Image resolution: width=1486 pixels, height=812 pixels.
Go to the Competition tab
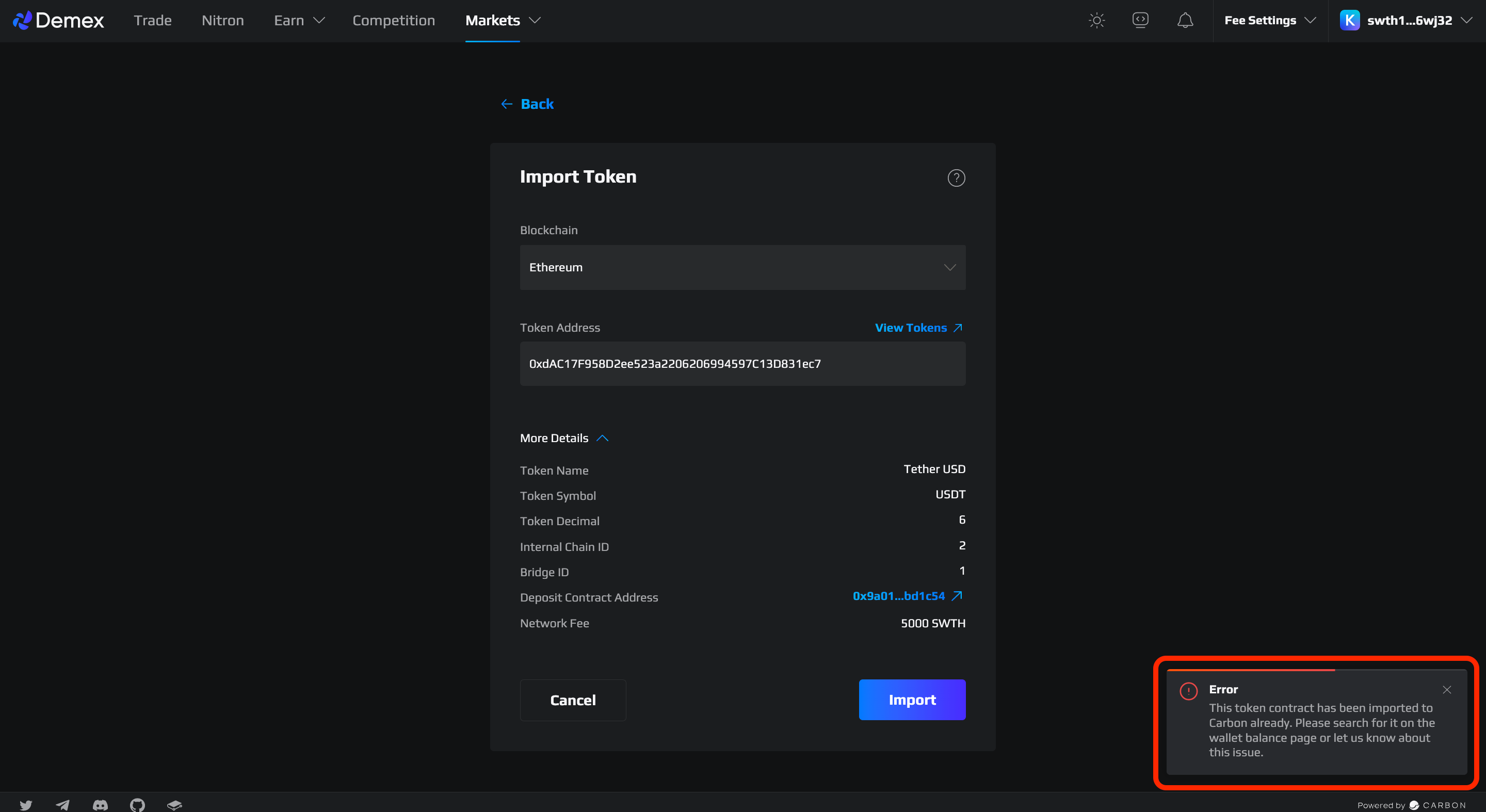(393, 21)
